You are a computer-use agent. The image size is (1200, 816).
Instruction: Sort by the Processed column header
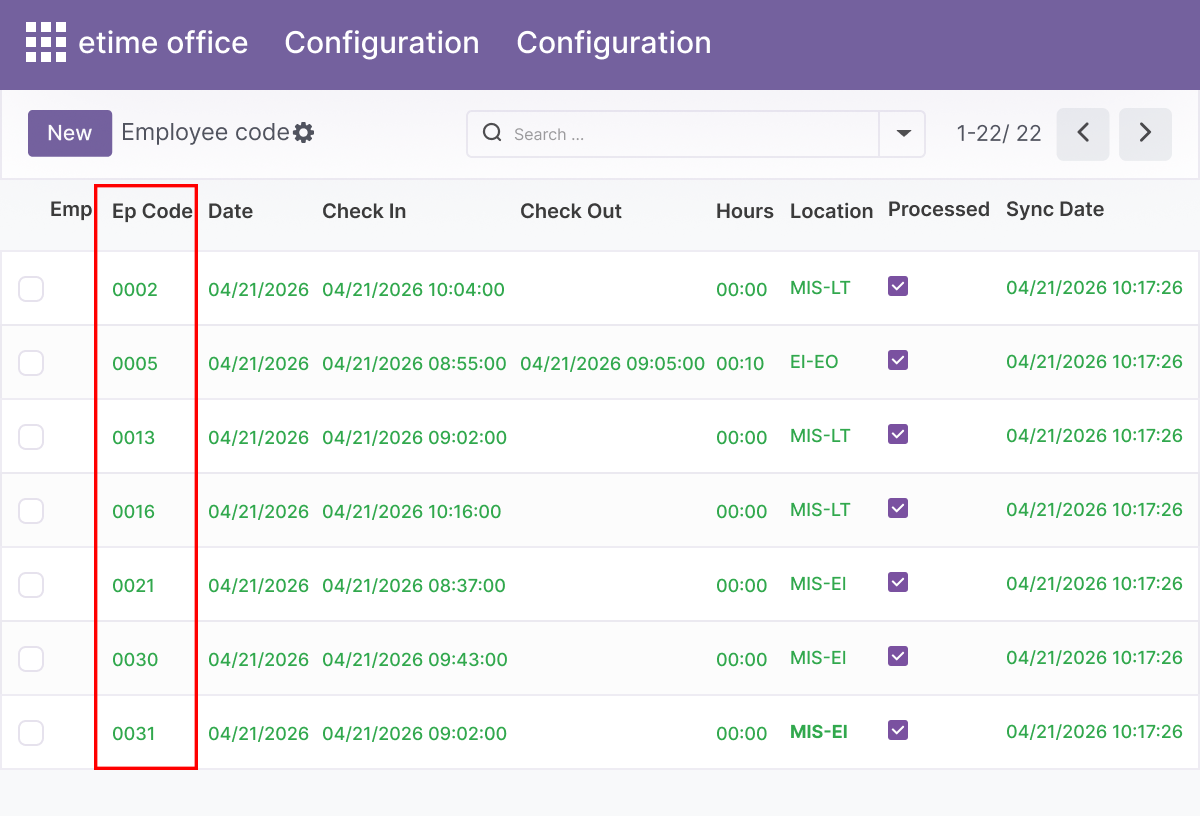(939, 209)
